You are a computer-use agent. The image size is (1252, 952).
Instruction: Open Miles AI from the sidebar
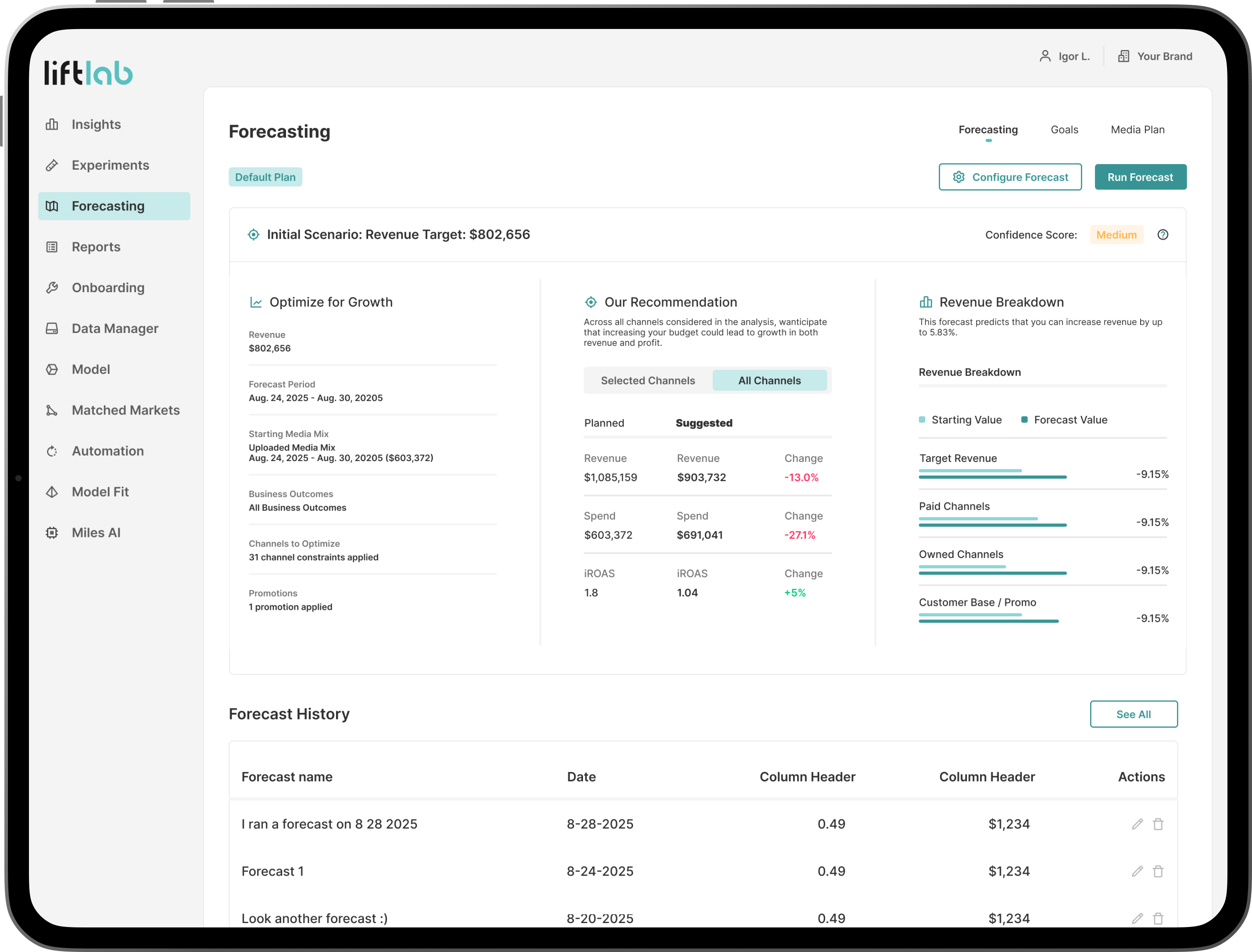[96, 533]
